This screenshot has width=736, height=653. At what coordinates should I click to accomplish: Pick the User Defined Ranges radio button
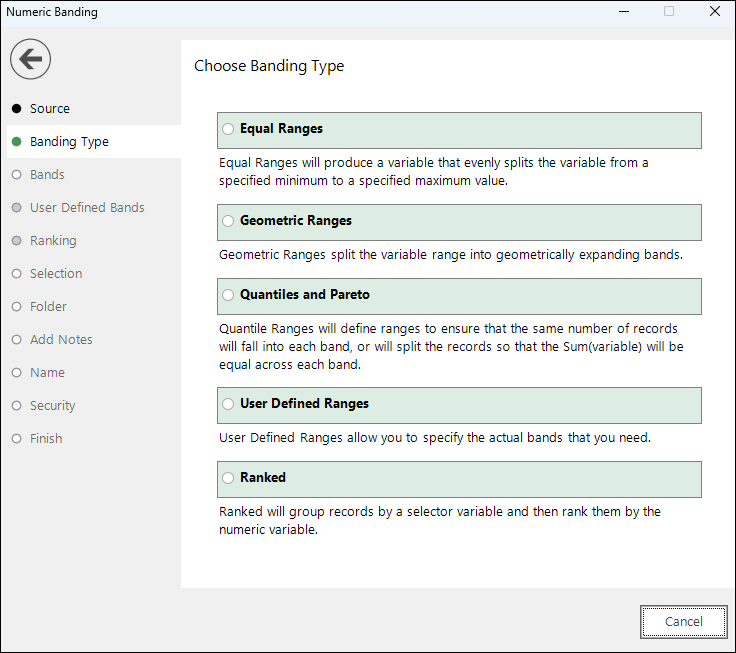click(x=228, y=404)
